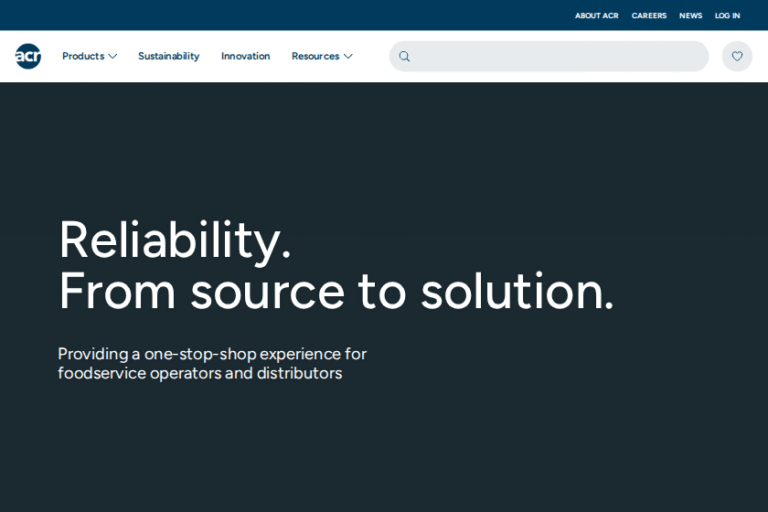Click the "Reliability." headline text
Screen dimensions: 768x512
pos(175,240)
